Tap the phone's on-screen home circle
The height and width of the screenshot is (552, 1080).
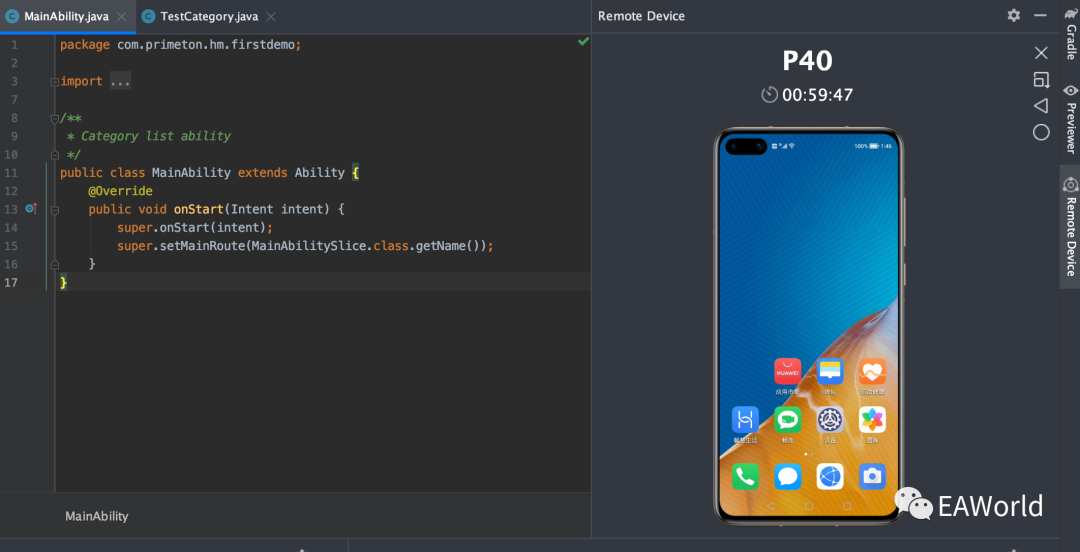tap(809, 506)
